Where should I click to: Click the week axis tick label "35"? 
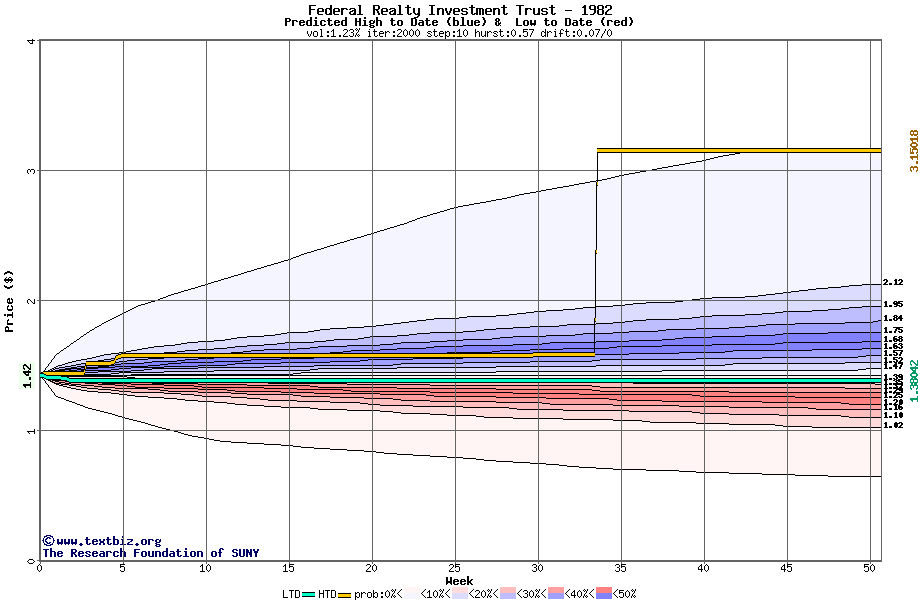pos(621,568)
